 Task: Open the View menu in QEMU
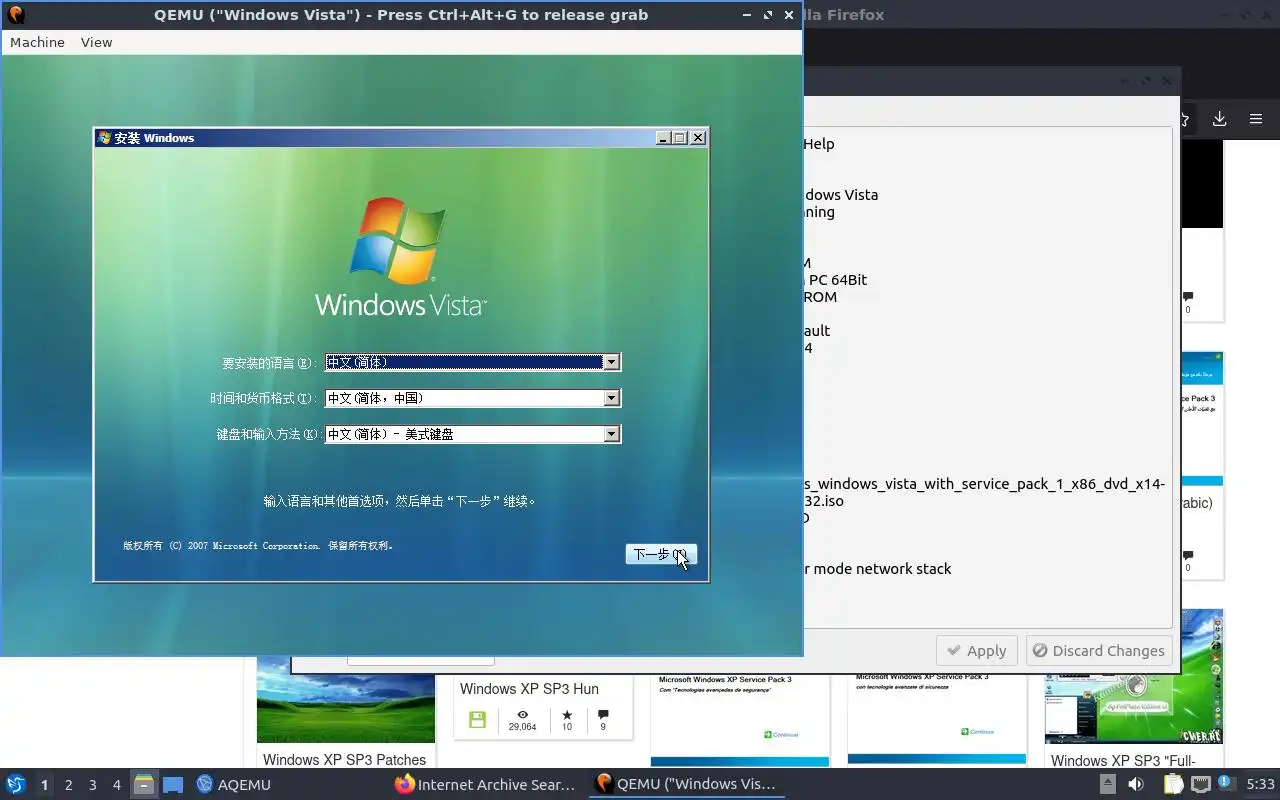coord(96,42)
